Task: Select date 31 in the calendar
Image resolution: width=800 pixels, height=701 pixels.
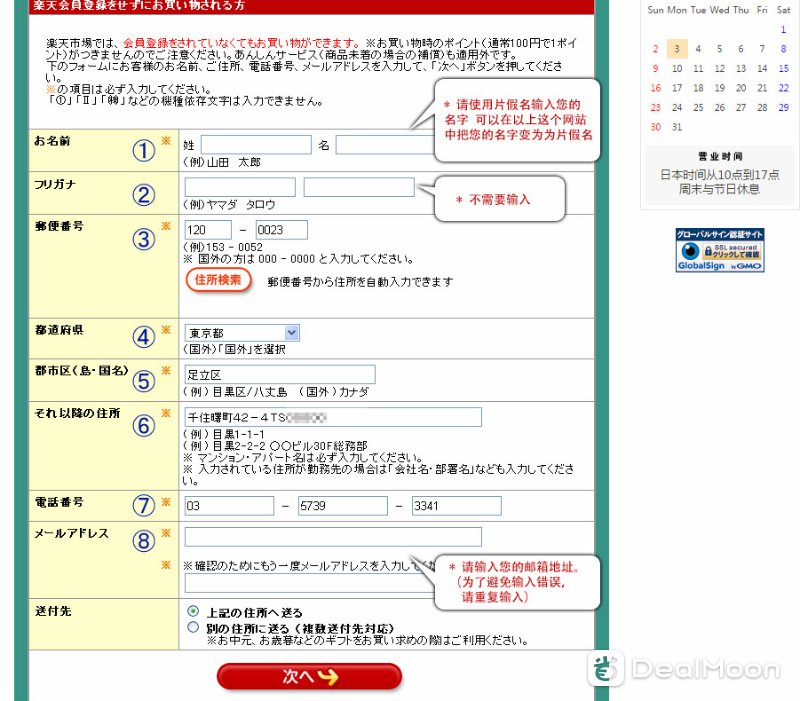Action: click(677, 127)
